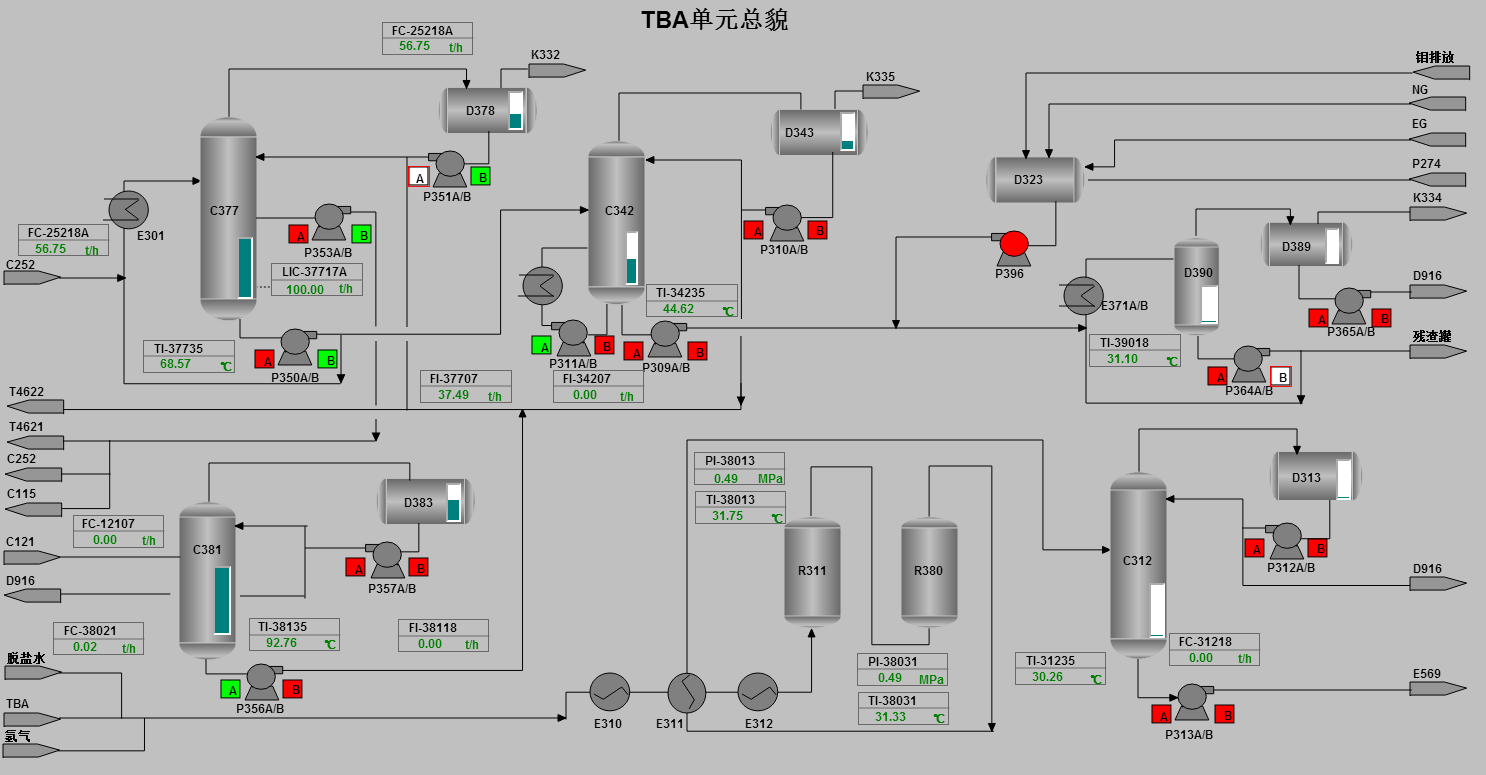The width and height of the screenshot is (1486, 775).
Task: Select the E310 heat exchanger symbol
Action: 608,691
